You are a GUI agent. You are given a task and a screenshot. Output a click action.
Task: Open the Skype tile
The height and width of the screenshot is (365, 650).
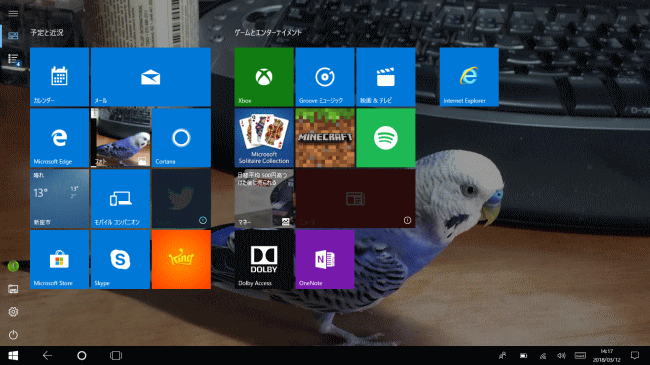[120, 260]
